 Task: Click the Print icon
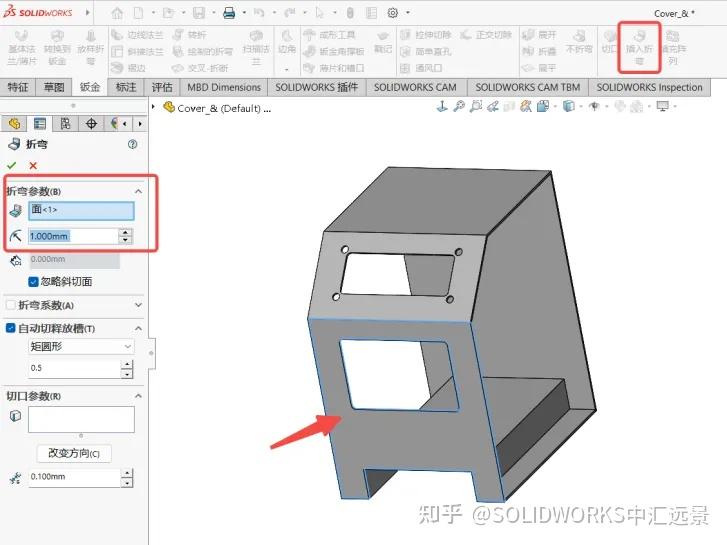(229, 13)
